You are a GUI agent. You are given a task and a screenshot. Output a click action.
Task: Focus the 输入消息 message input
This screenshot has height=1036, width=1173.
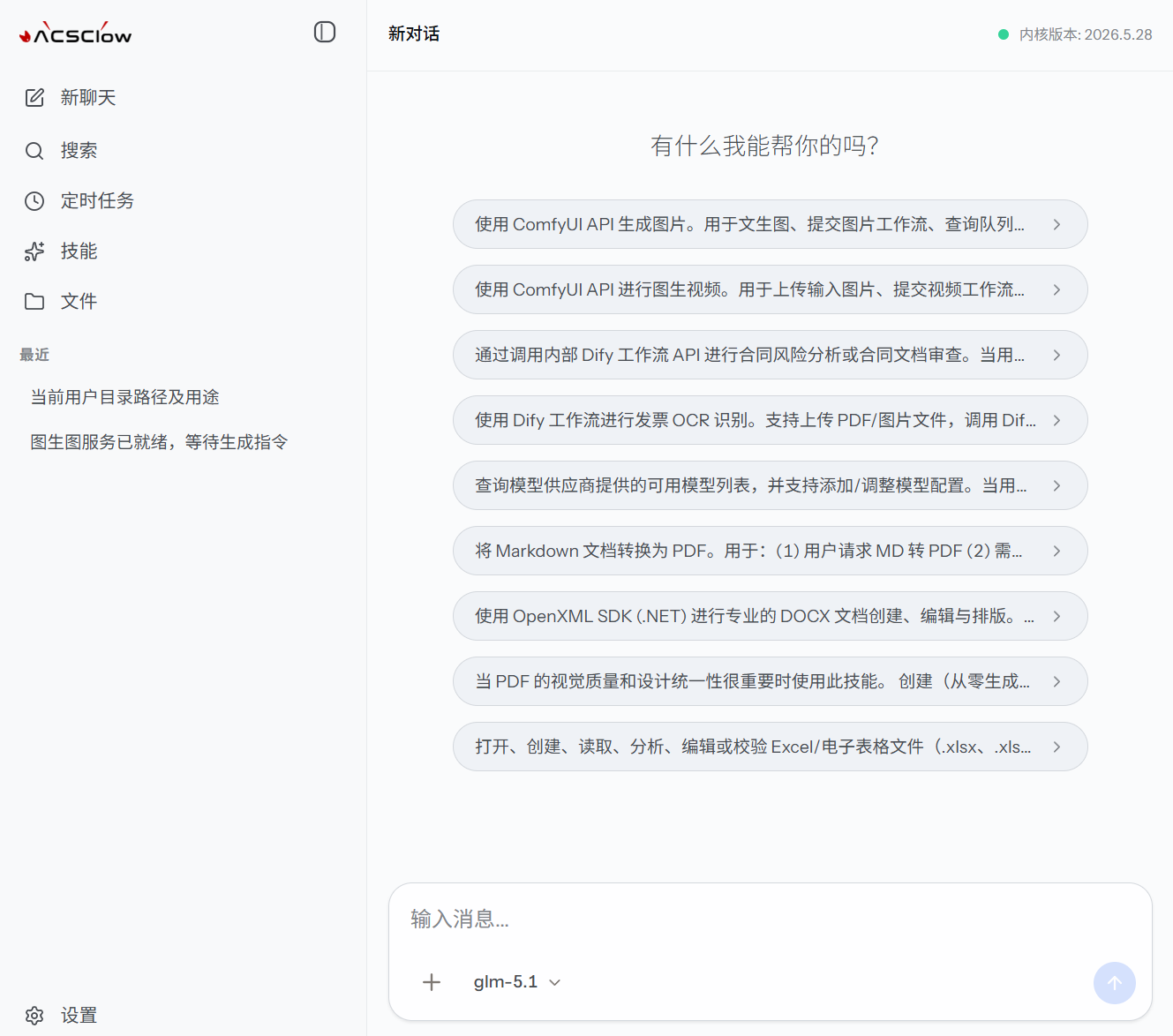[x=771, y=920]
